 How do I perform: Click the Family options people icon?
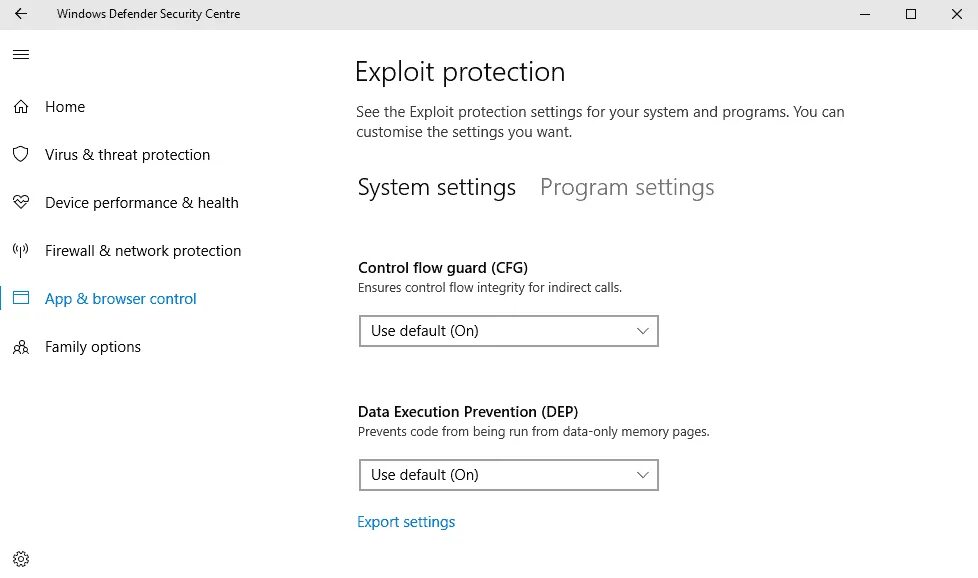click(21, 347)
